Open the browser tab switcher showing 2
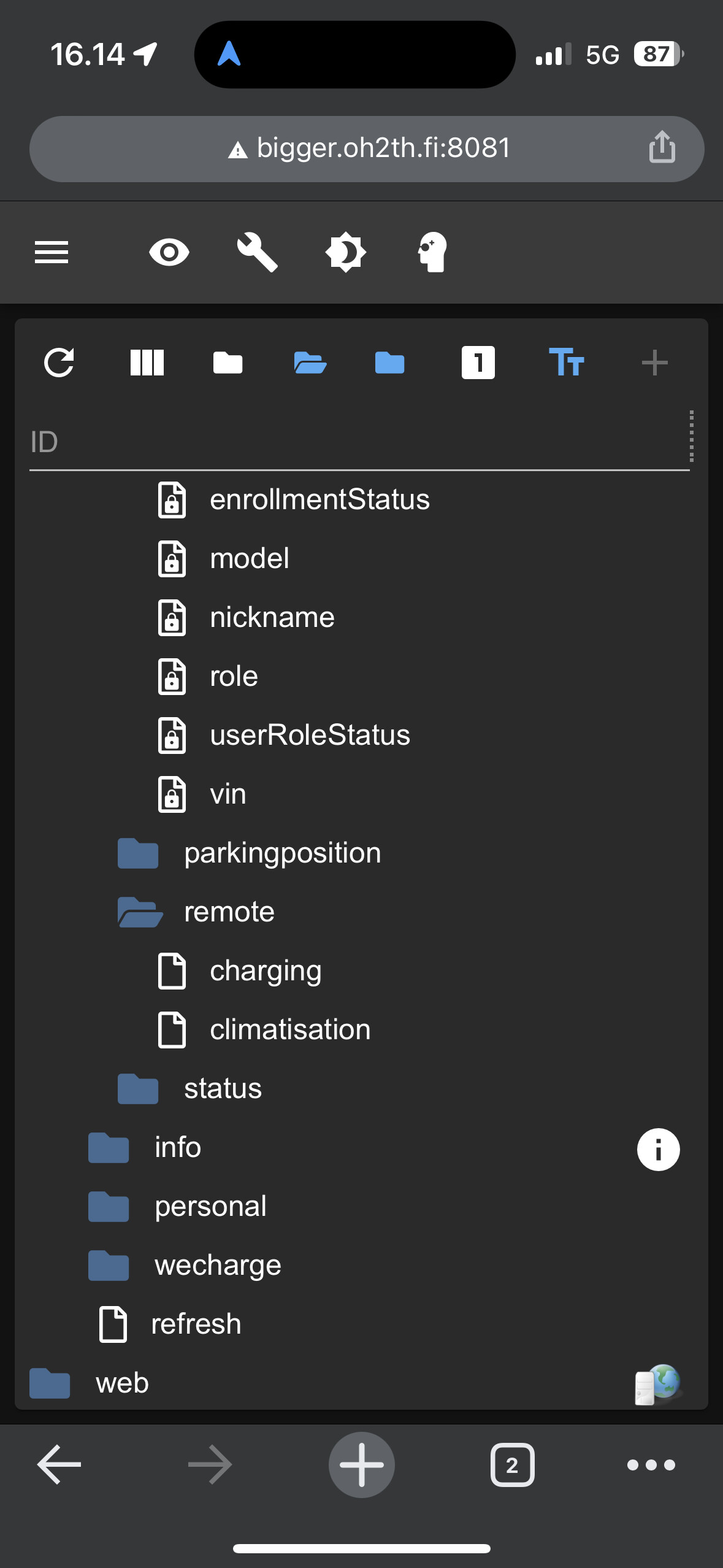Viewport: 723px width, 1568px height. pos(512,1465)
